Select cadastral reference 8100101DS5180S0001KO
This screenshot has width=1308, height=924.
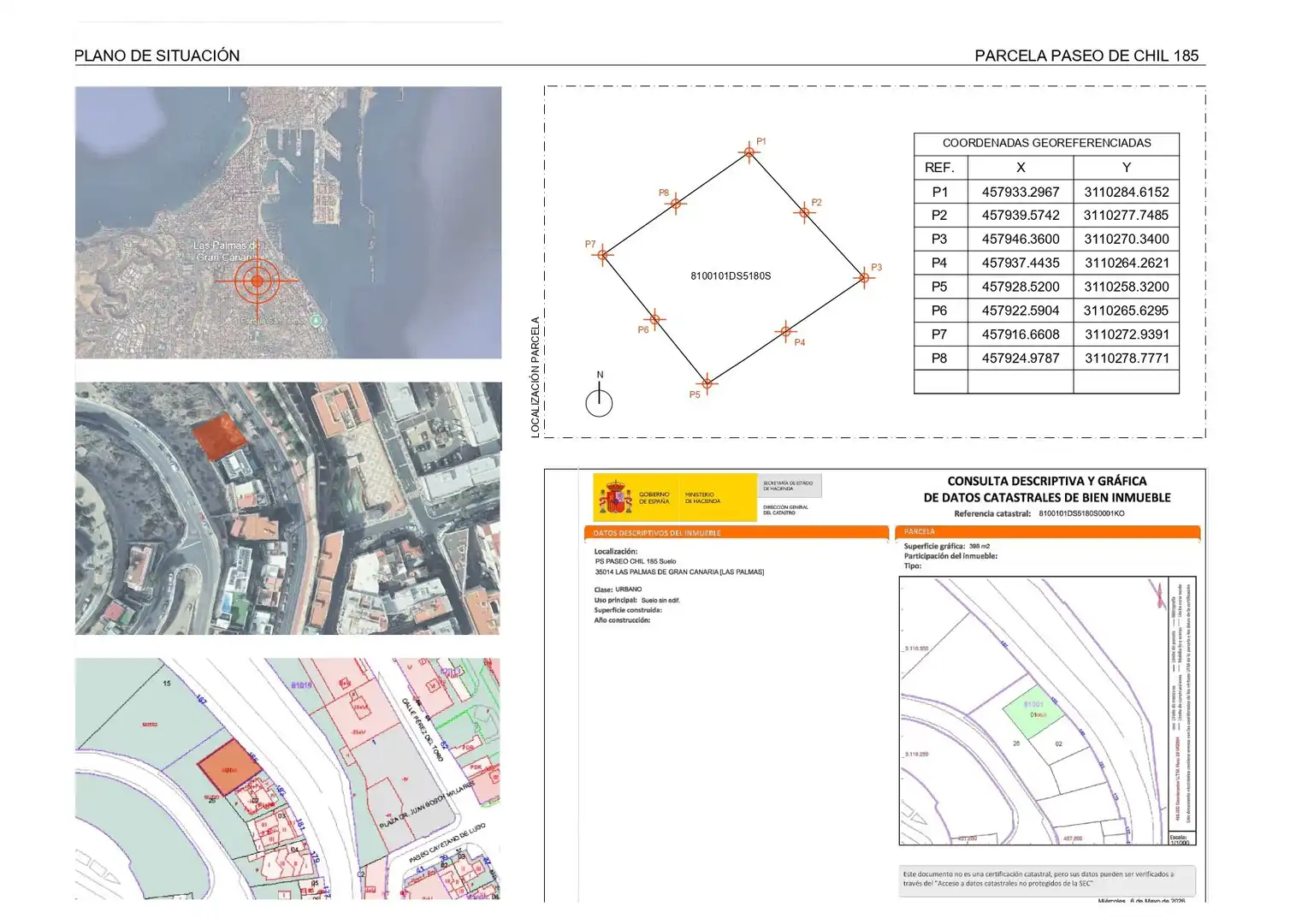1081,514
